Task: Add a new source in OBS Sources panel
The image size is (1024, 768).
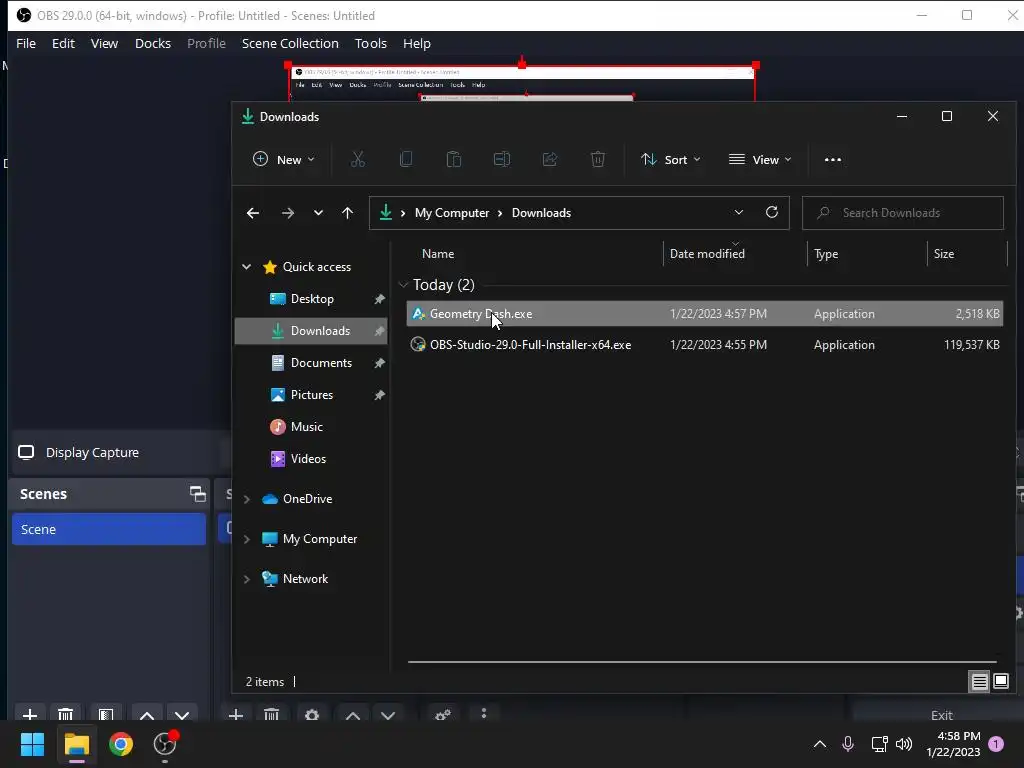Action: [236, 715]
